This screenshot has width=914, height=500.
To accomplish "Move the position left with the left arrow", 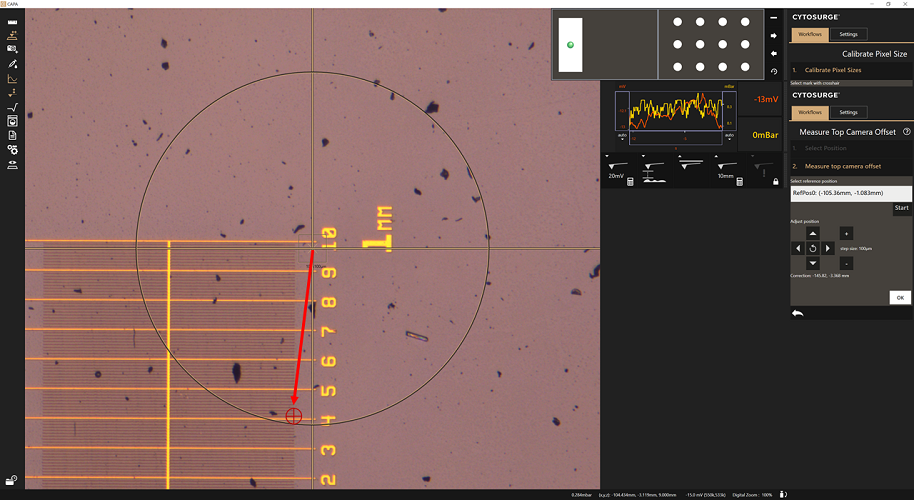I will pos(798,248).
